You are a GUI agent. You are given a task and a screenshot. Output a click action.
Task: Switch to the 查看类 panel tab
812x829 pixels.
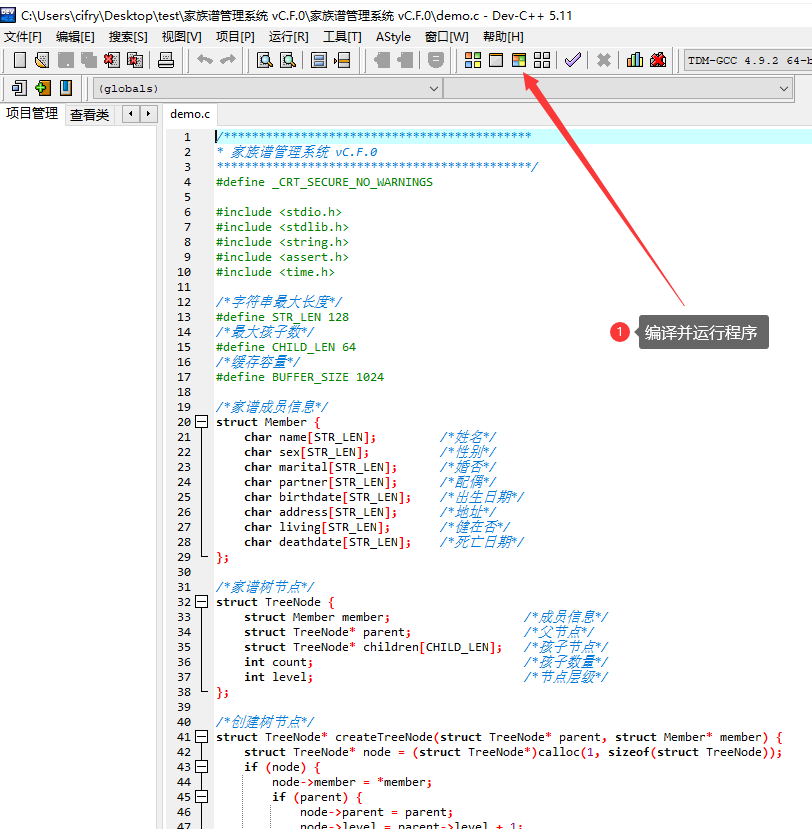[89, 115]
